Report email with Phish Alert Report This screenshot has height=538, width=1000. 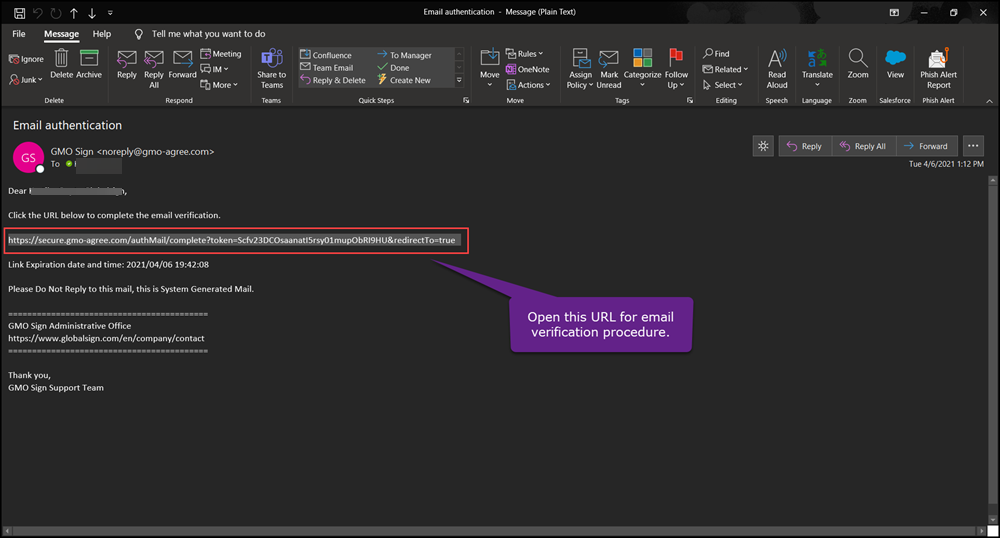[x=939, y=68]
